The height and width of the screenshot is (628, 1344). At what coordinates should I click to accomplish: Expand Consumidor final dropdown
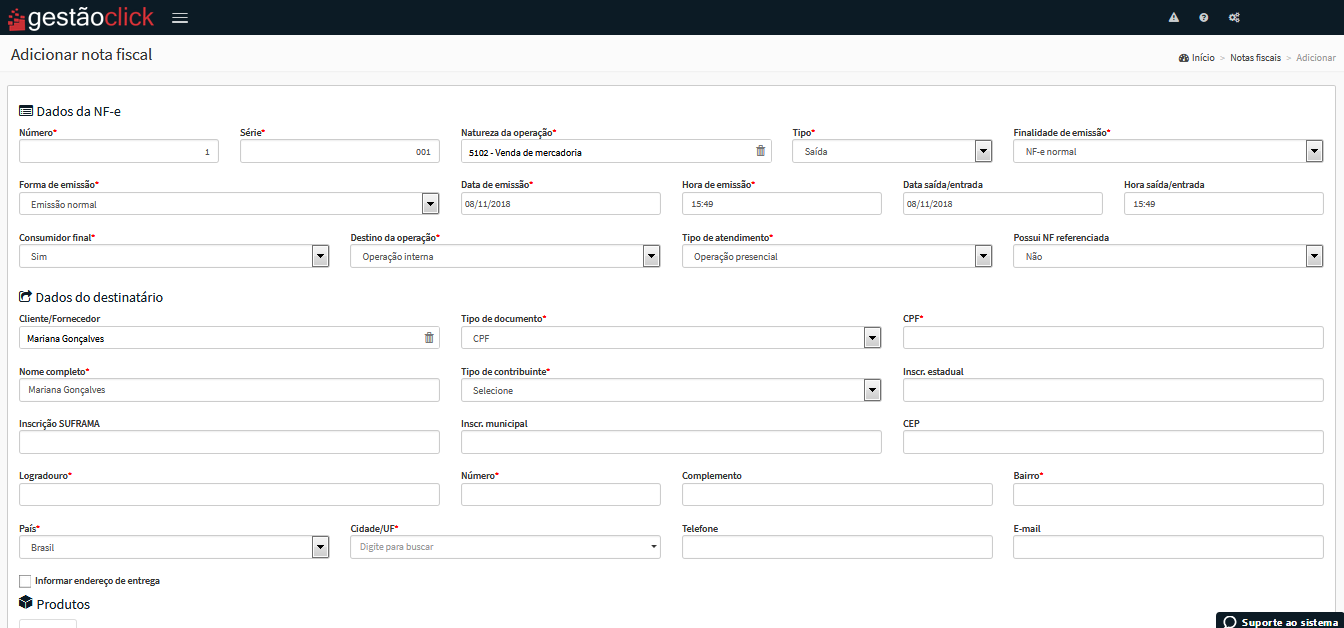coord(174,256)
